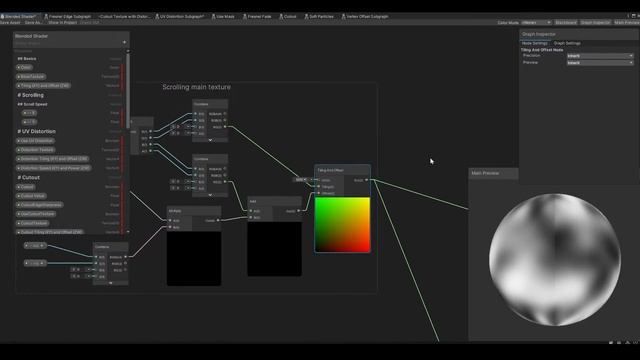Click Show In Project button

coord(62,22)
